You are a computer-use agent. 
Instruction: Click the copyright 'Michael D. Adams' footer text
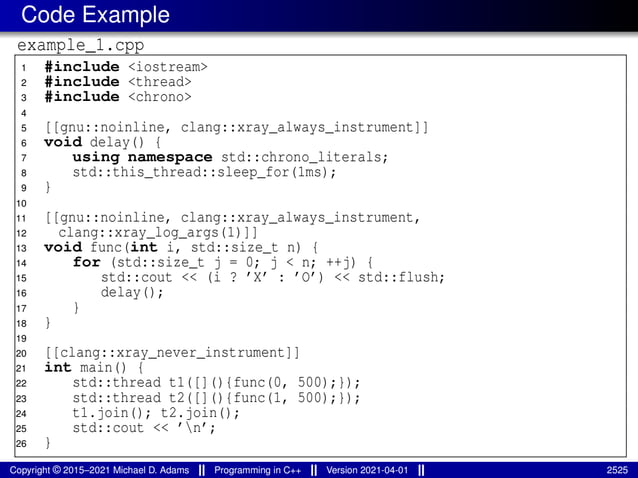[x=99, y=470]
